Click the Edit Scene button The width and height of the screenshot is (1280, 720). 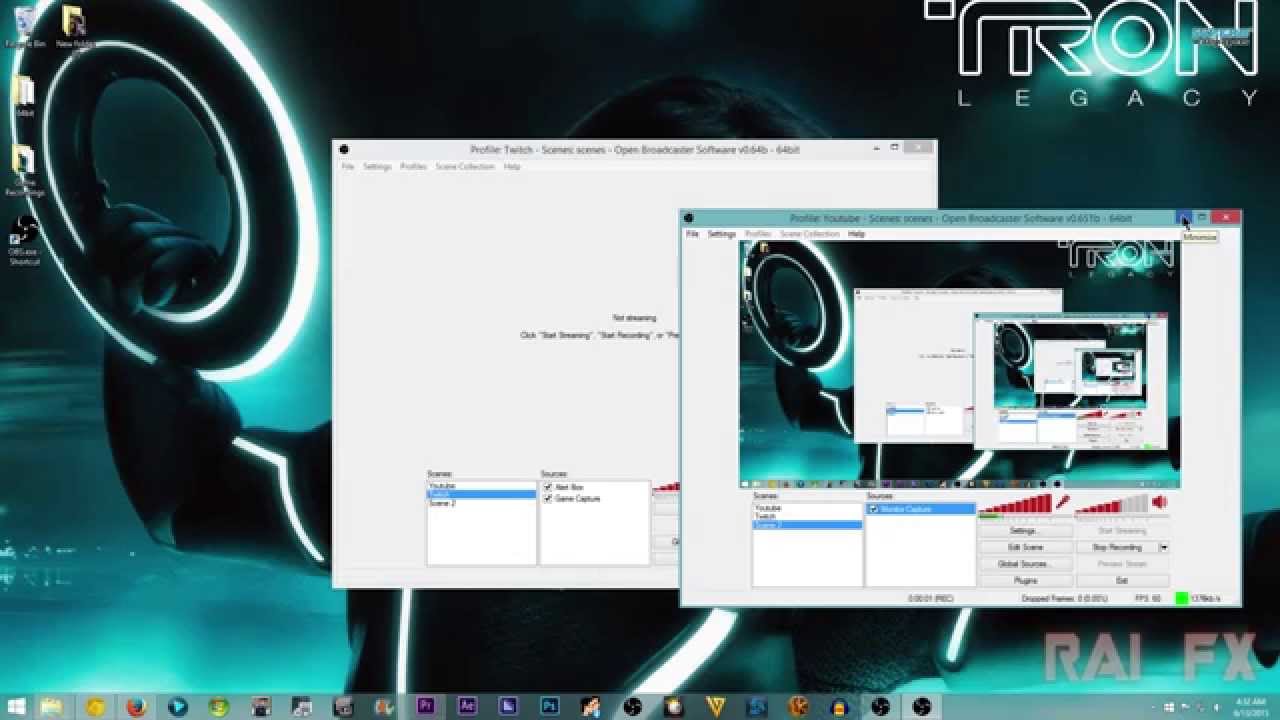(x=1024, y=548)
